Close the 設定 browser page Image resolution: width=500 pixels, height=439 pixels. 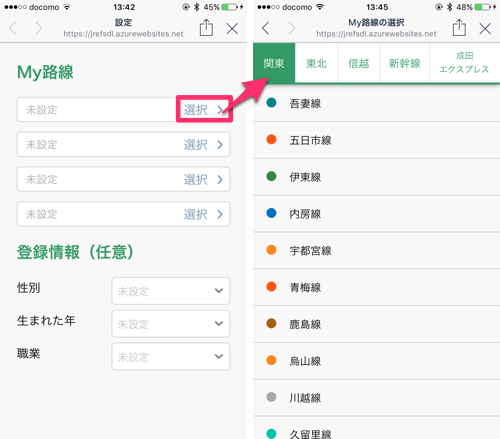[232, 29]
